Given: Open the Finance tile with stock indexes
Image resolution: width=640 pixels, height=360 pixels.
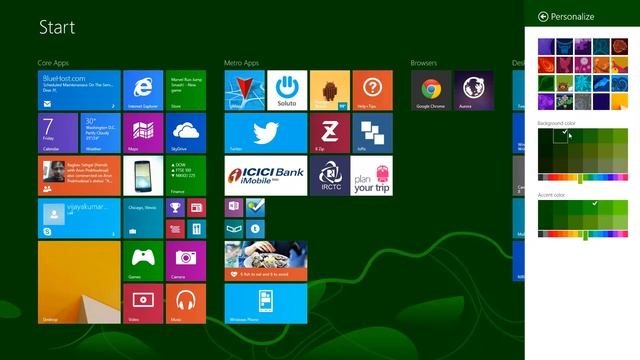Looking at the screenshot, I should coord(186,176).
